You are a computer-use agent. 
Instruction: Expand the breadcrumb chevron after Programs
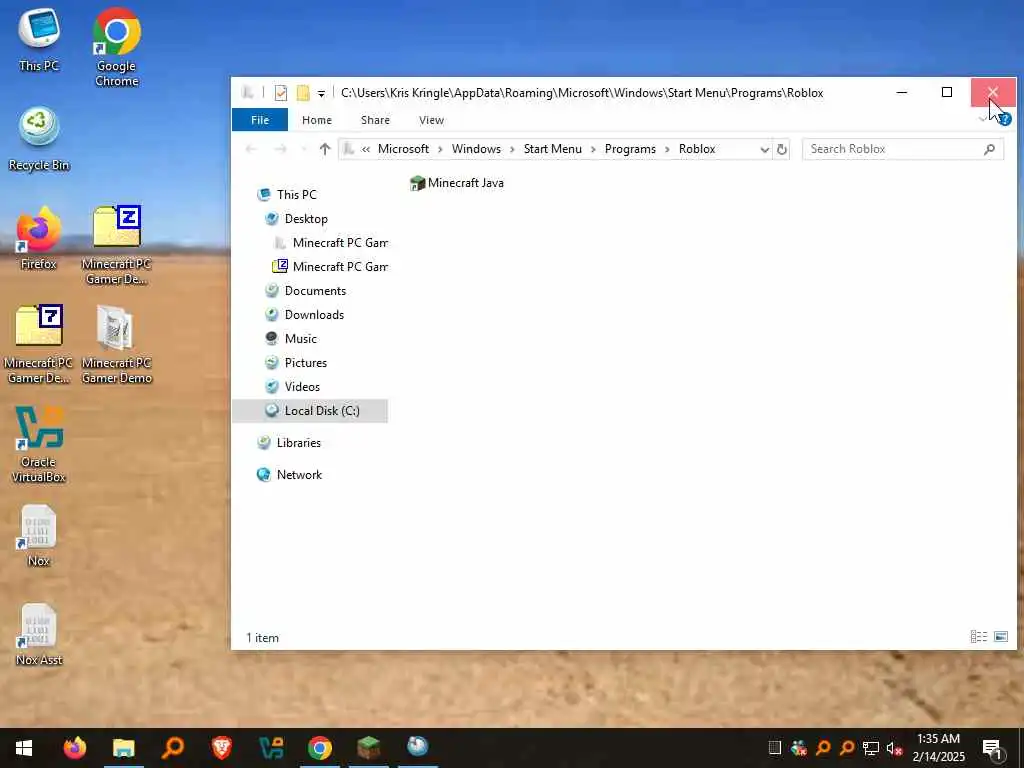point(667,150)
